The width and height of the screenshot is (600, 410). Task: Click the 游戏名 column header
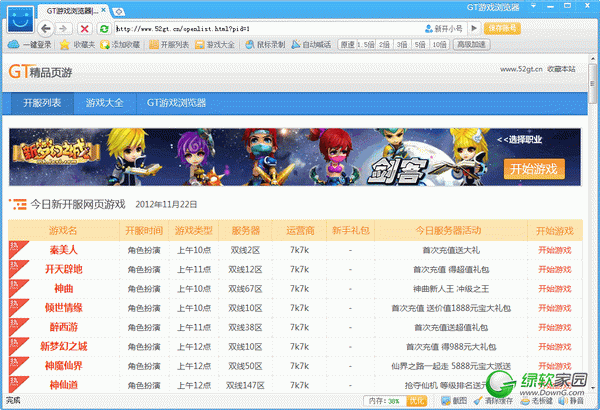coord(63,230)
